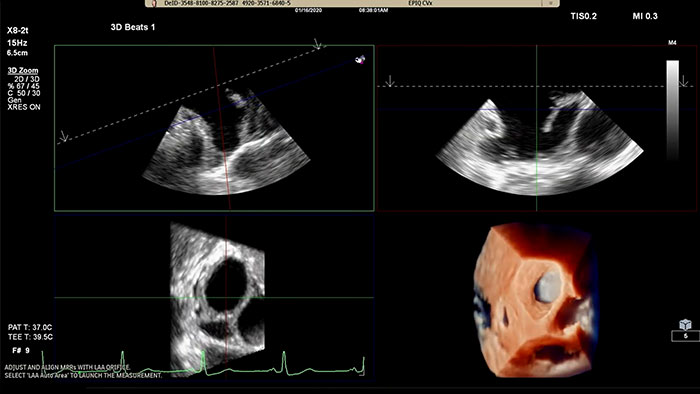Click the 3D cube icon above the 5 box

click(685, 324)
